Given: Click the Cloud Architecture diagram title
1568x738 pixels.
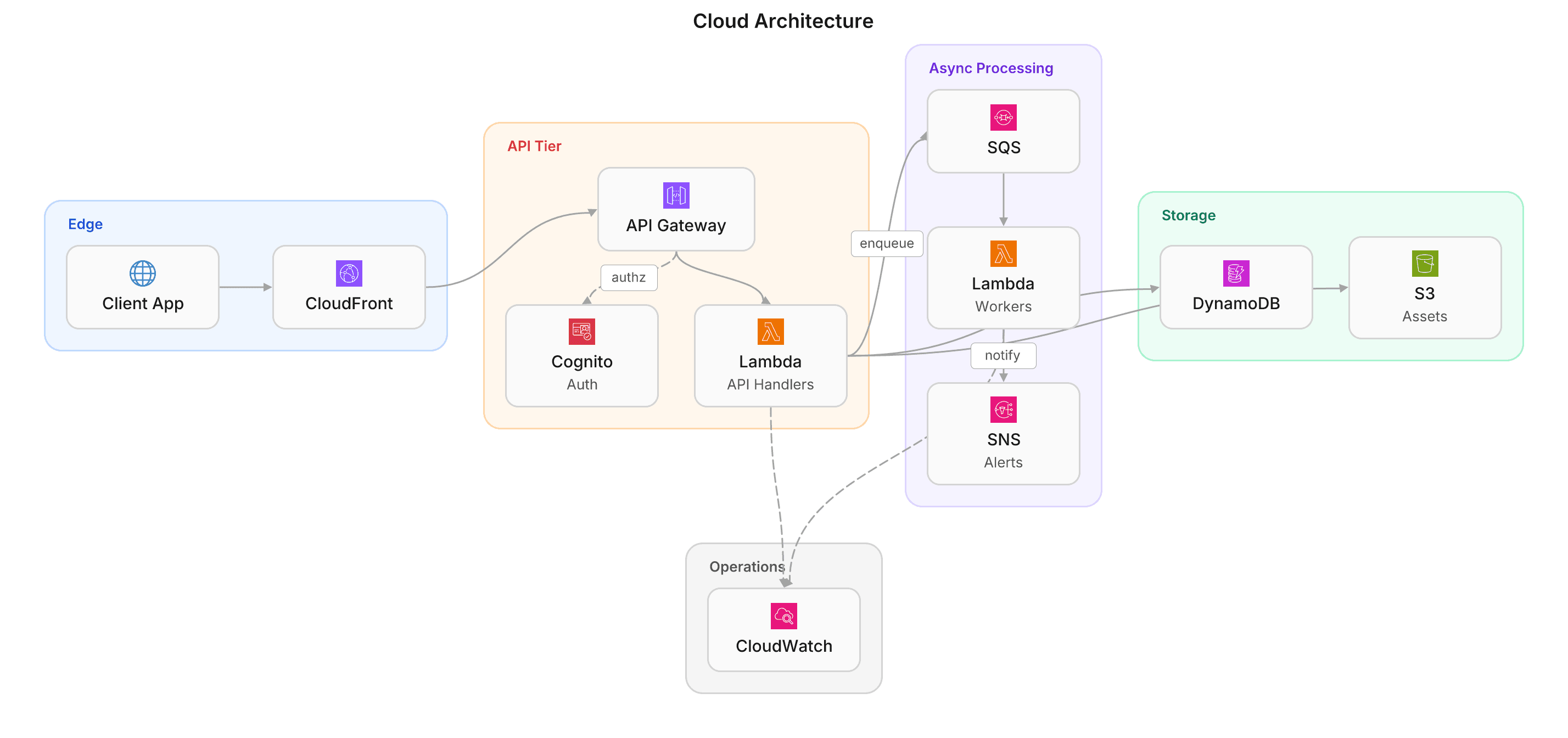Looking at the screenshot, I should (x=783, y=21).
